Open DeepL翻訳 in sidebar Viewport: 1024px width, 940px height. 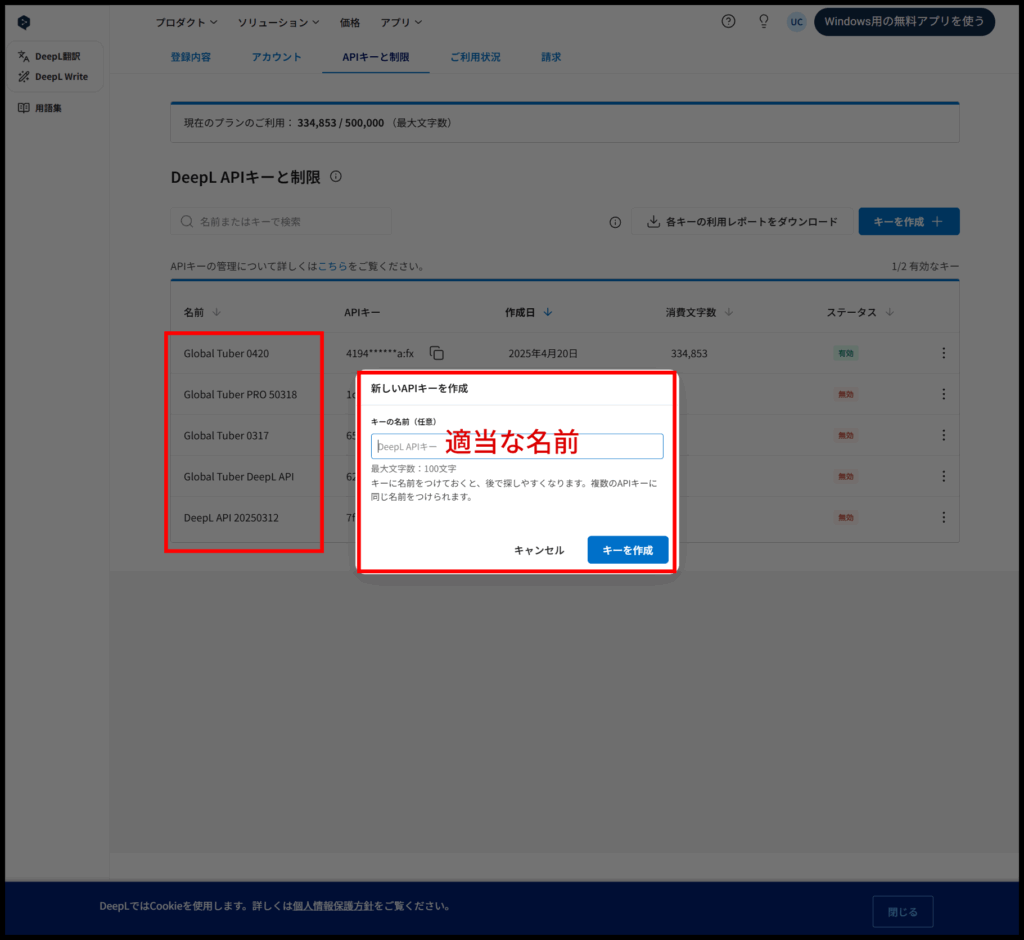click(x=50, y=56)
